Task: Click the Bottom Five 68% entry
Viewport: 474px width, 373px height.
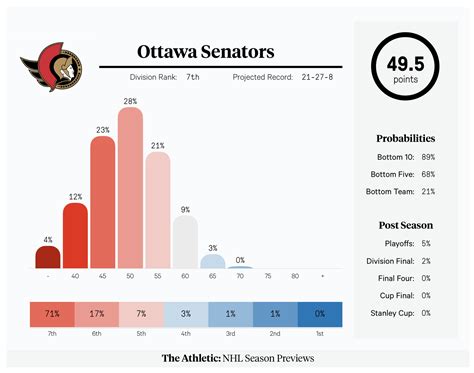Action: (x=403, y=174)
